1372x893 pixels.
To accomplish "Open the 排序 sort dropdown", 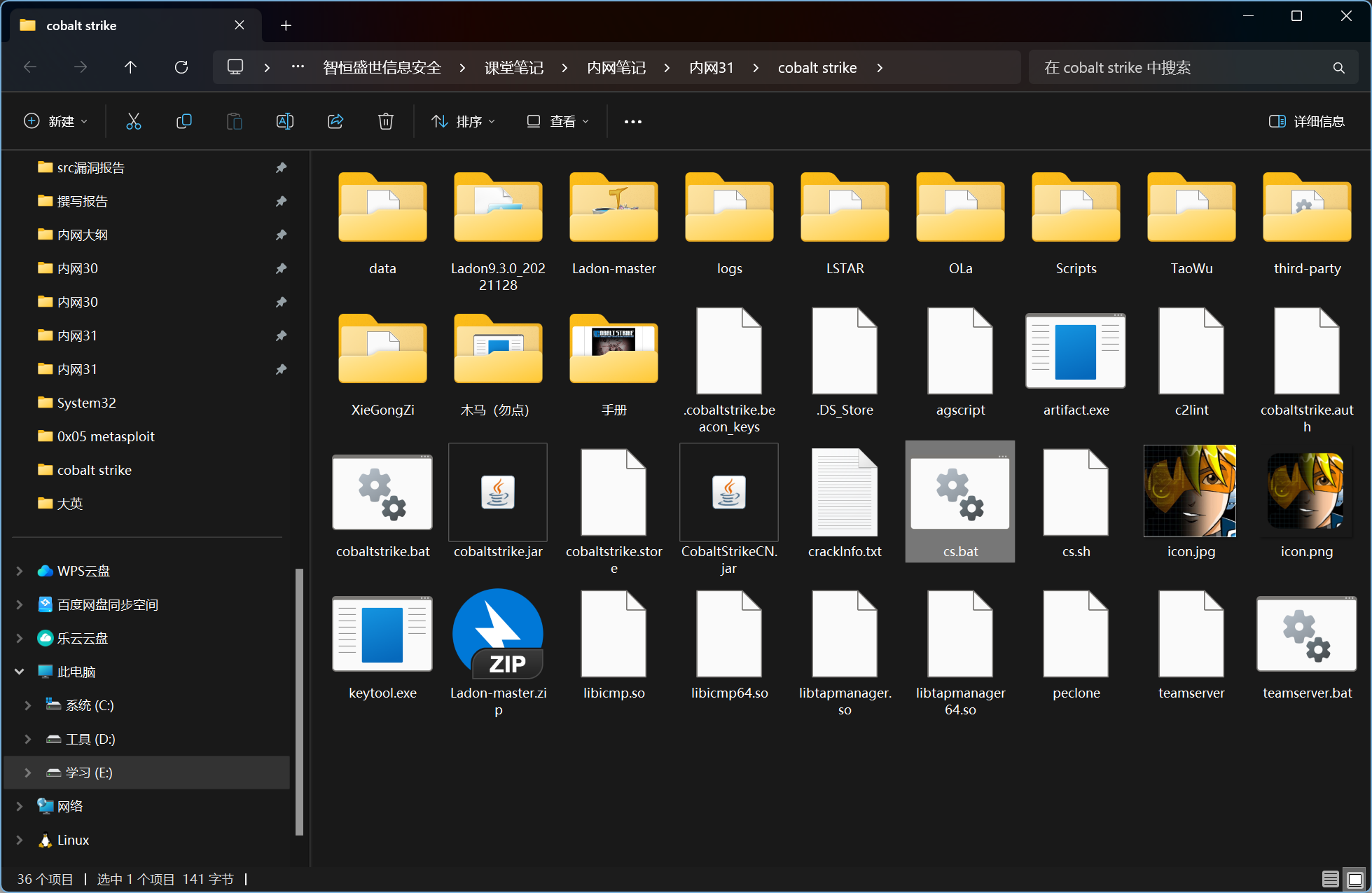I will coord(464,121).
